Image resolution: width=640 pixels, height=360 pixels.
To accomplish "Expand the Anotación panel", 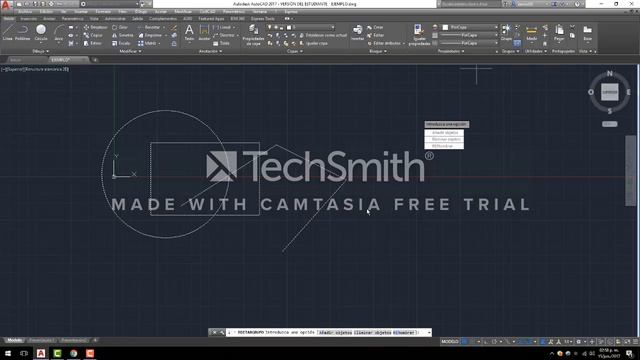I will point(210,51).
